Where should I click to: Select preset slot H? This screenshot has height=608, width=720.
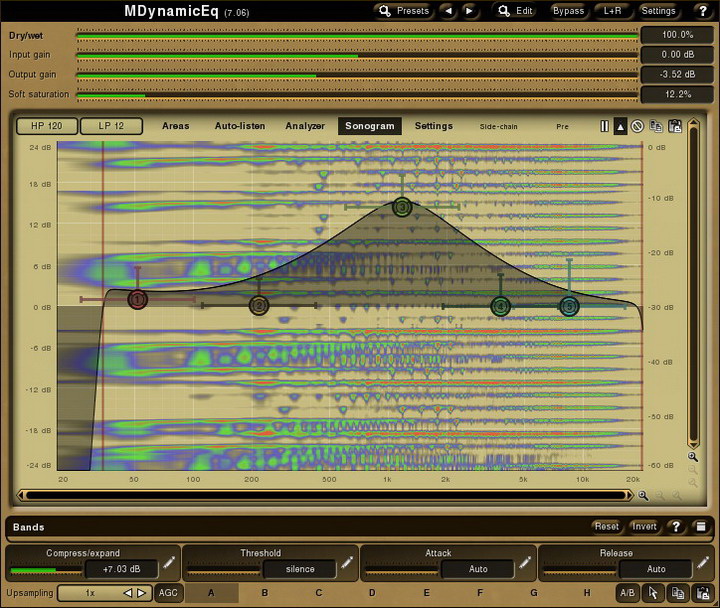click(x=587, y=593)
